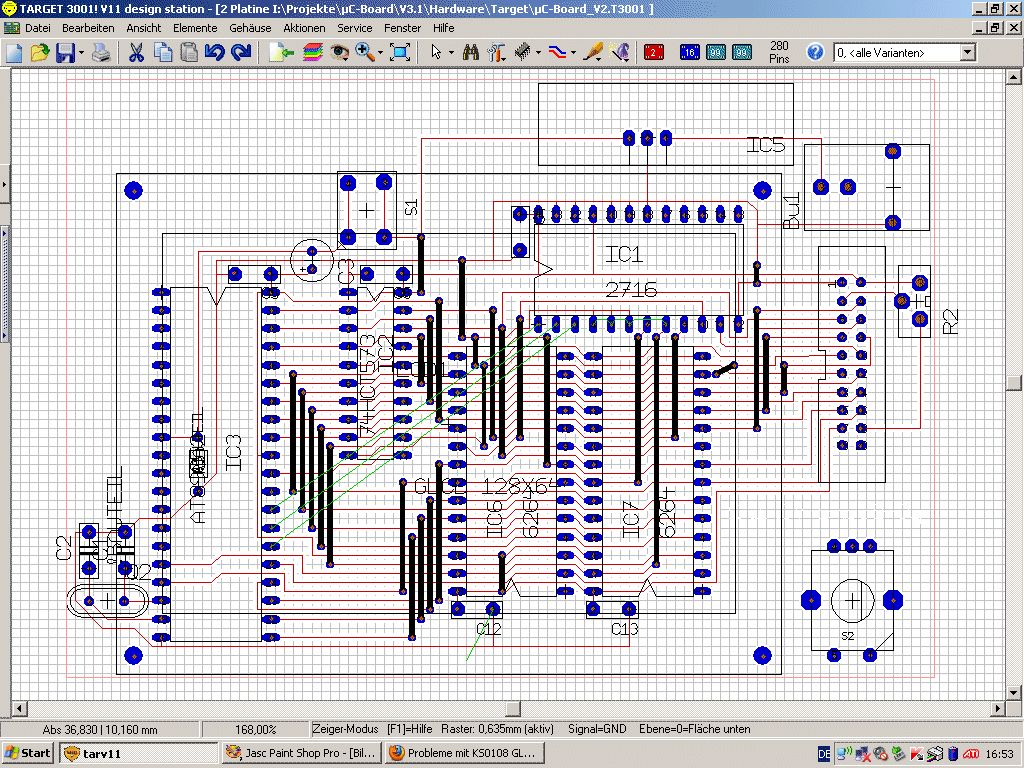Open the Bearbeiten menu
Screen dimensions: 1024x768
(x=88, y=28)
